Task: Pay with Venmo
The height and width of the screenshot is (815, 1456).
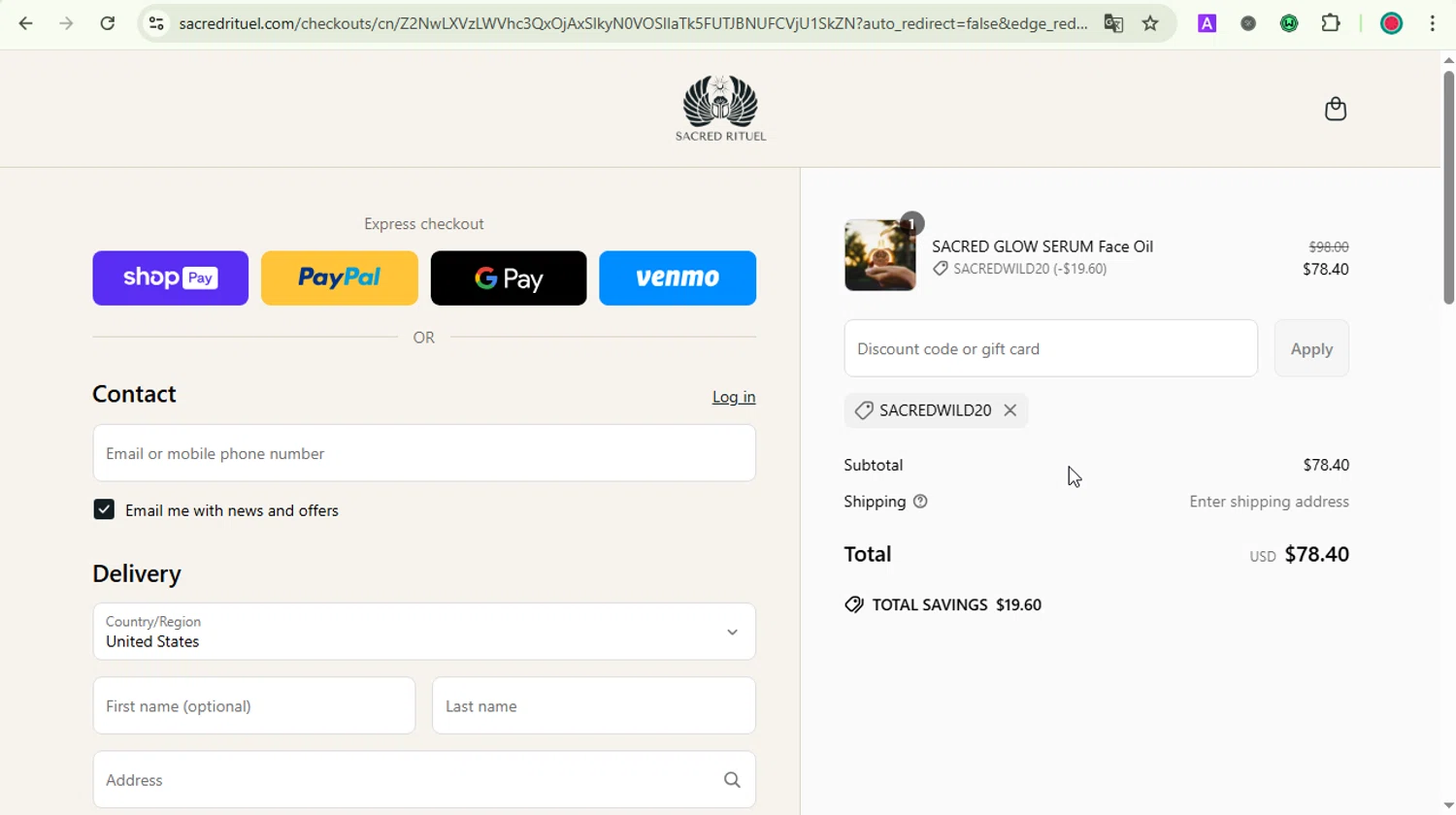Action: click(678, 278)
